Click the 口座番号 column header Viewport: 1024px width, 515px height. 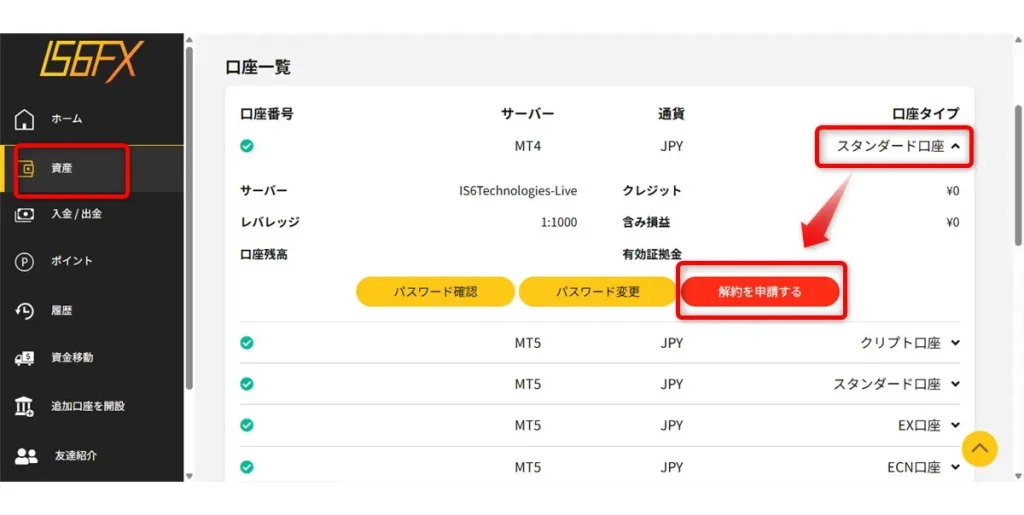tap(266, 114)
